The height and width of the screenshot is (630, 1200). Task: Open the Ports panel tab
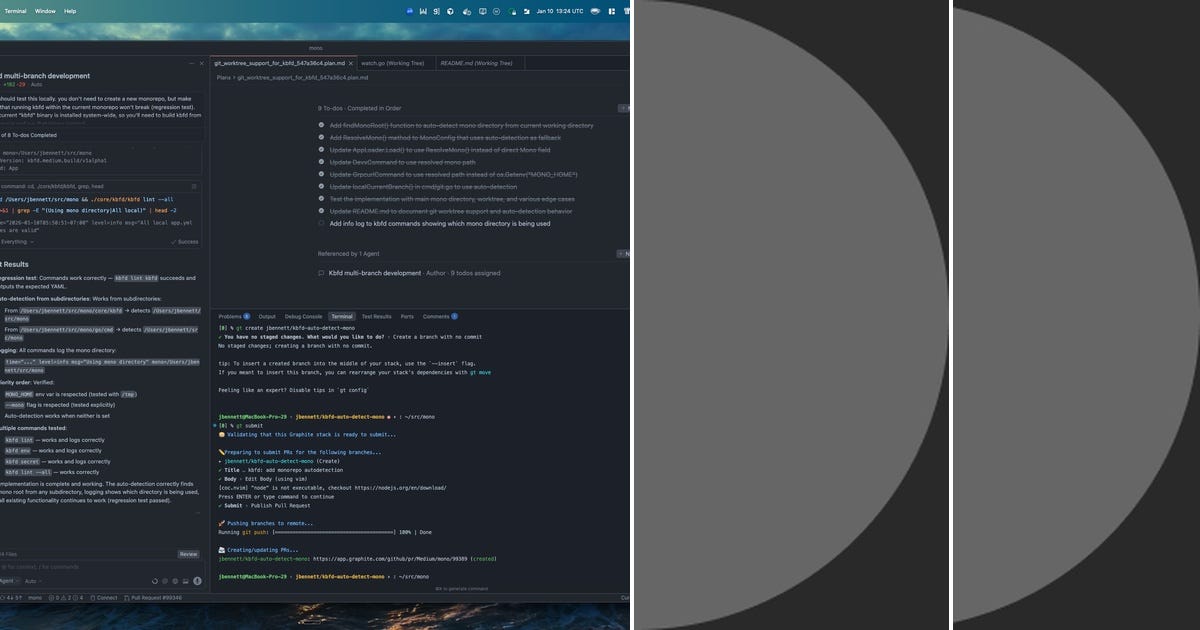tap(407, 316)
